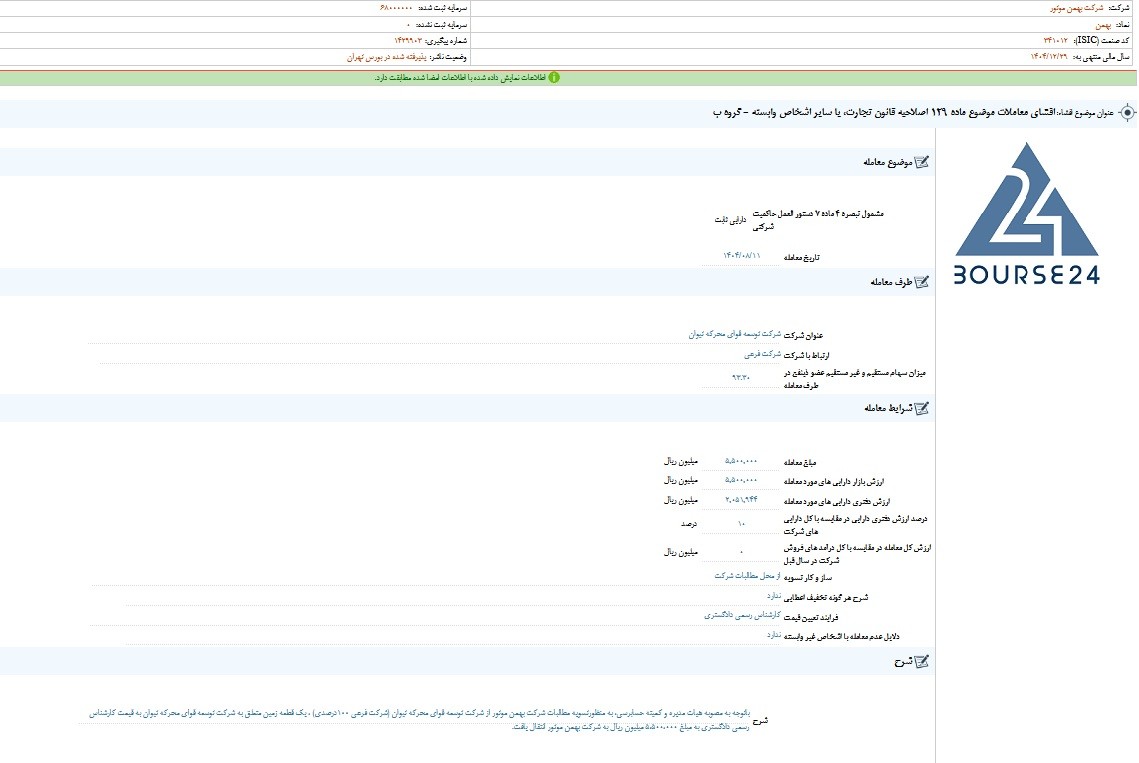Click pricing process value کارشناس رسمی دادگستری
Screen dimensions: 1139x763
point(742,615)
